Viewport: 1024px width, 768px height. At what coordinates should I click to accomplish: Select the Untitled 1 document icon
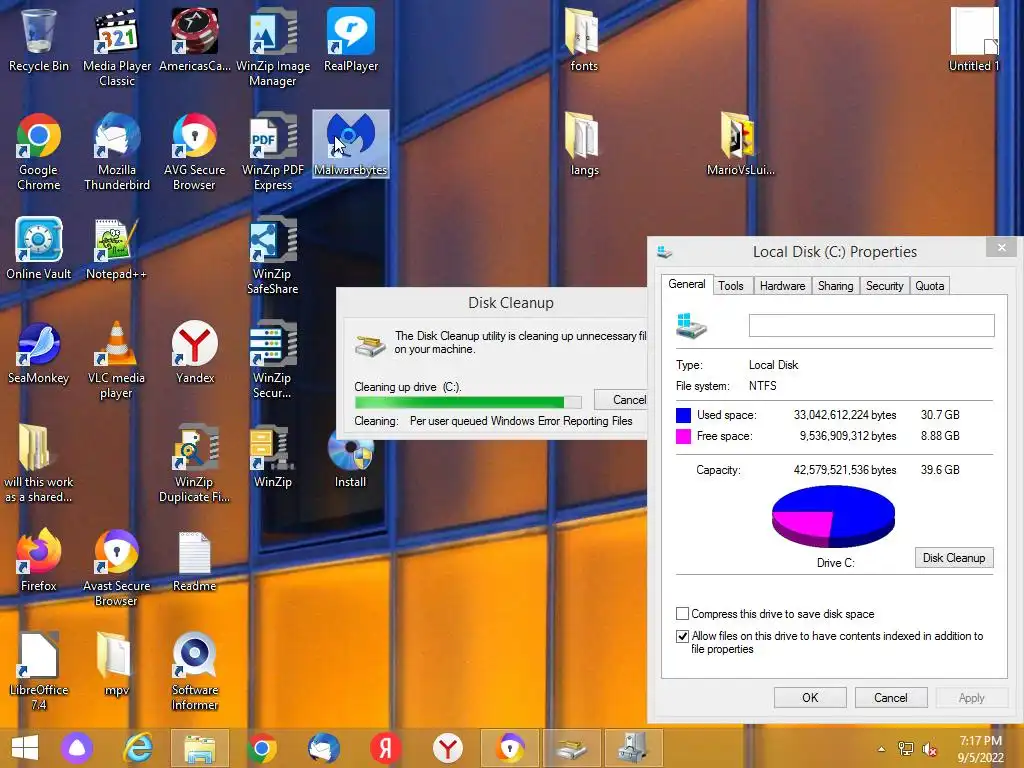coord(974,39)
